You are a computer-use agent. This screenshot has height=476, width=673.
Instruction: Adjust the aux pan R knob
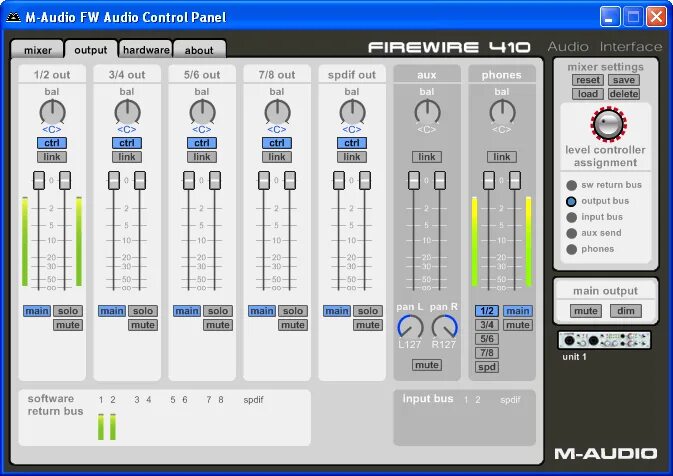444,327
